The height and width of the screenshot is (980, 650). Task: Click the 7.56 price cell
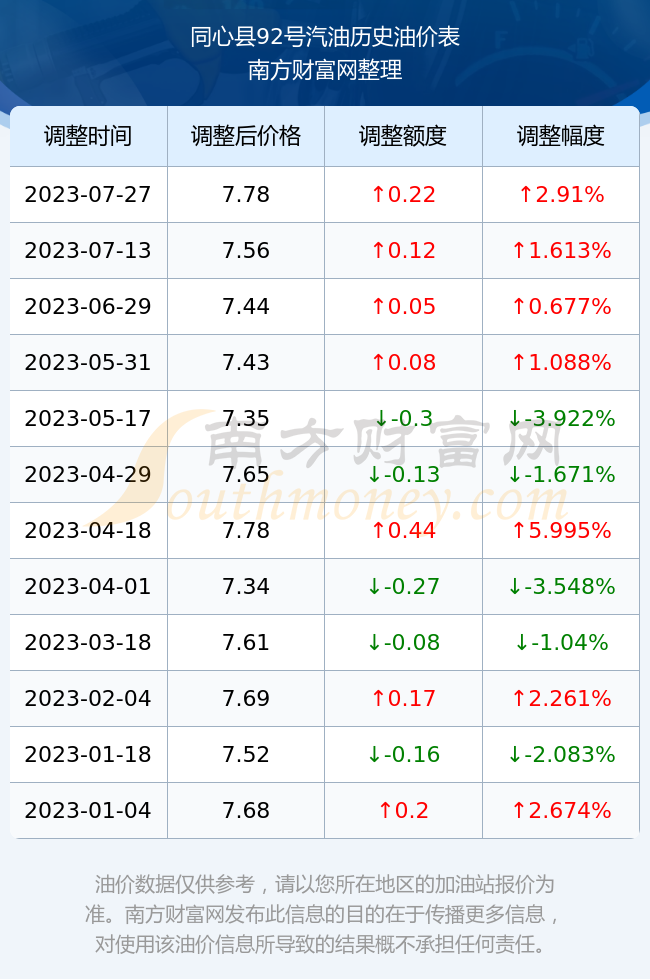(246, 251)
